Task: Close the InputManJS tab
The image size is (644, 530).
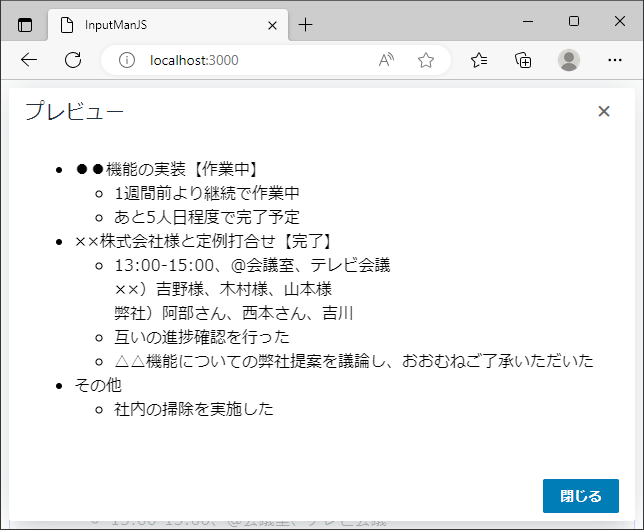Action: pos(272,25)
